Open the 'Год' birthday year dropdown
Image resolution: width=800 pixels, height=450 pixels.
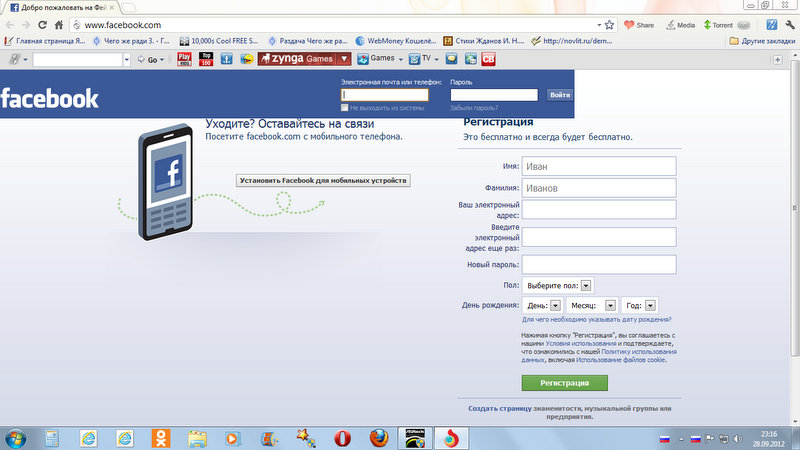pyautogui.click(x=640, y=305)
